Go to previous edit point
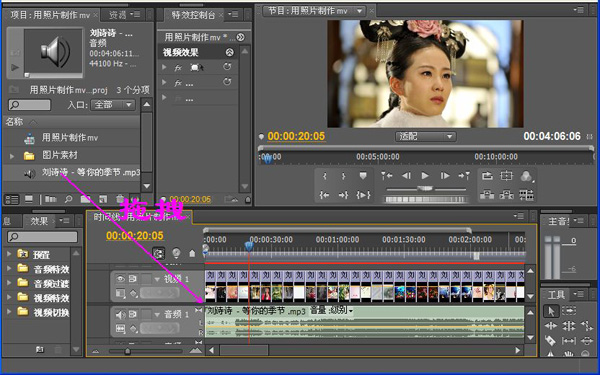Screen dimensions: 600x375 click(386, 176)
